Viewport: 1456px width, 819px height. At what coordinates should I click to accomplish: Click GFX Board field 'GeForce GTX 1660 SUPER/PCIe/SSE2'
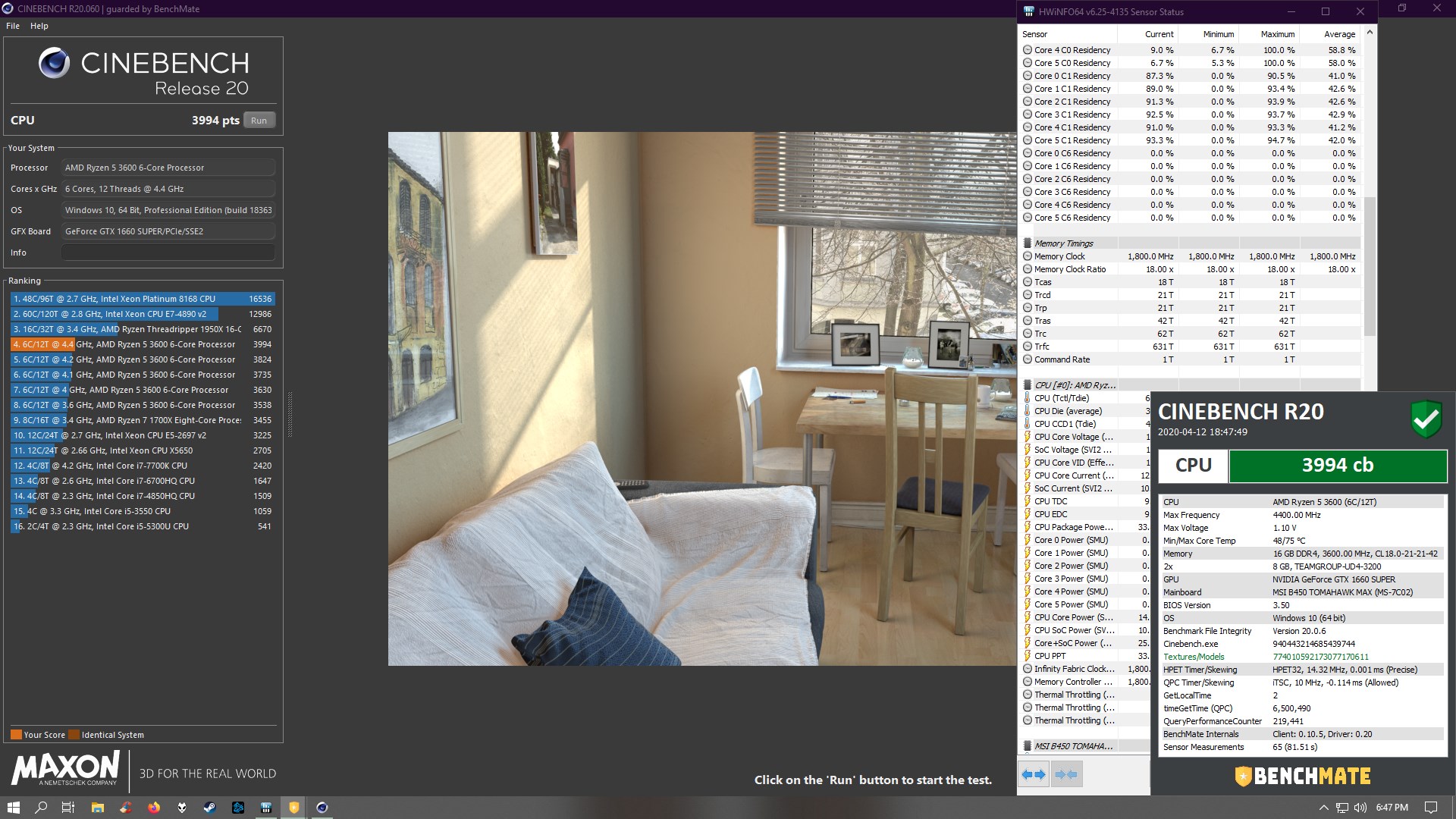(x=168, y=231)
